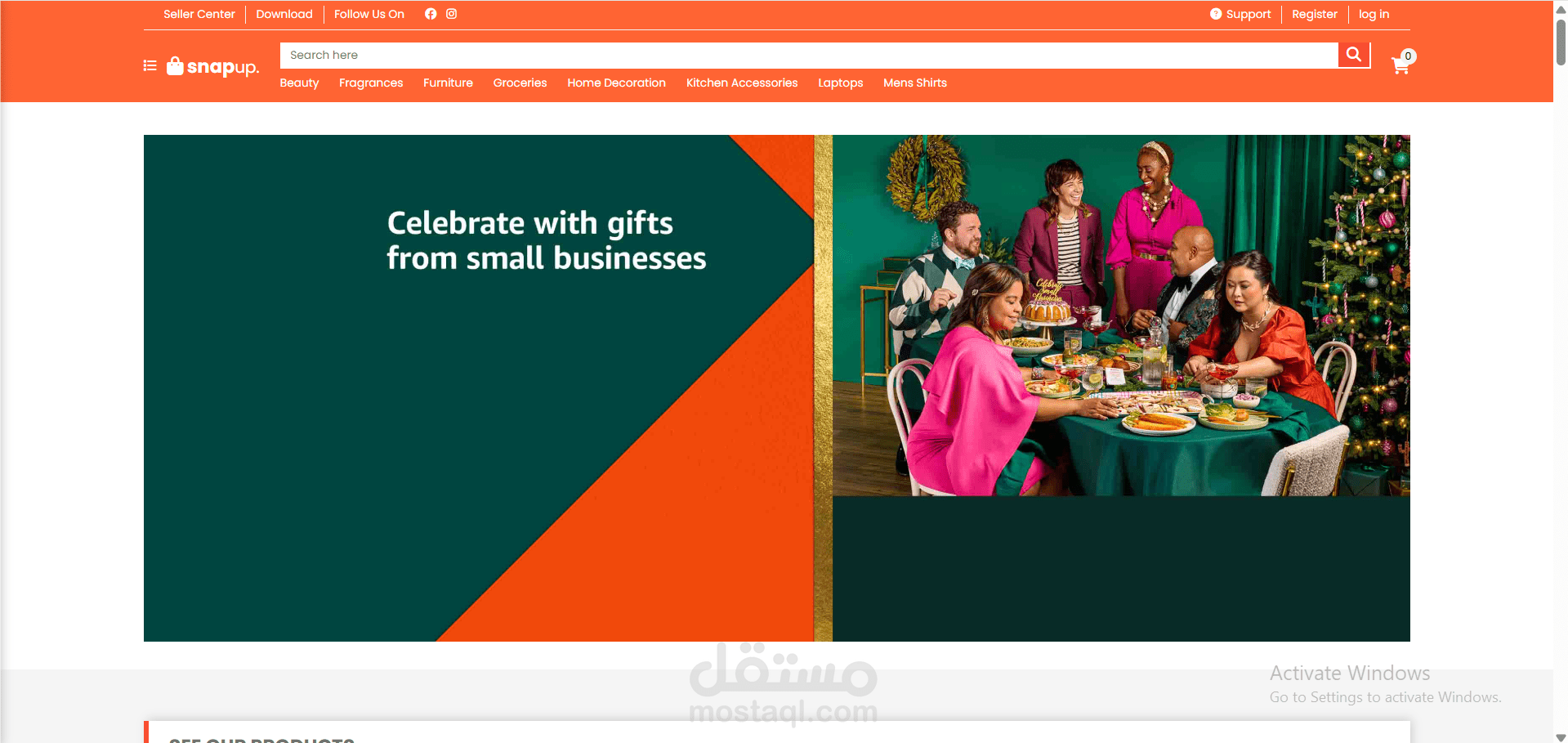Open the log in page
The image size is (1568, 743).
tap(1374, 14)
